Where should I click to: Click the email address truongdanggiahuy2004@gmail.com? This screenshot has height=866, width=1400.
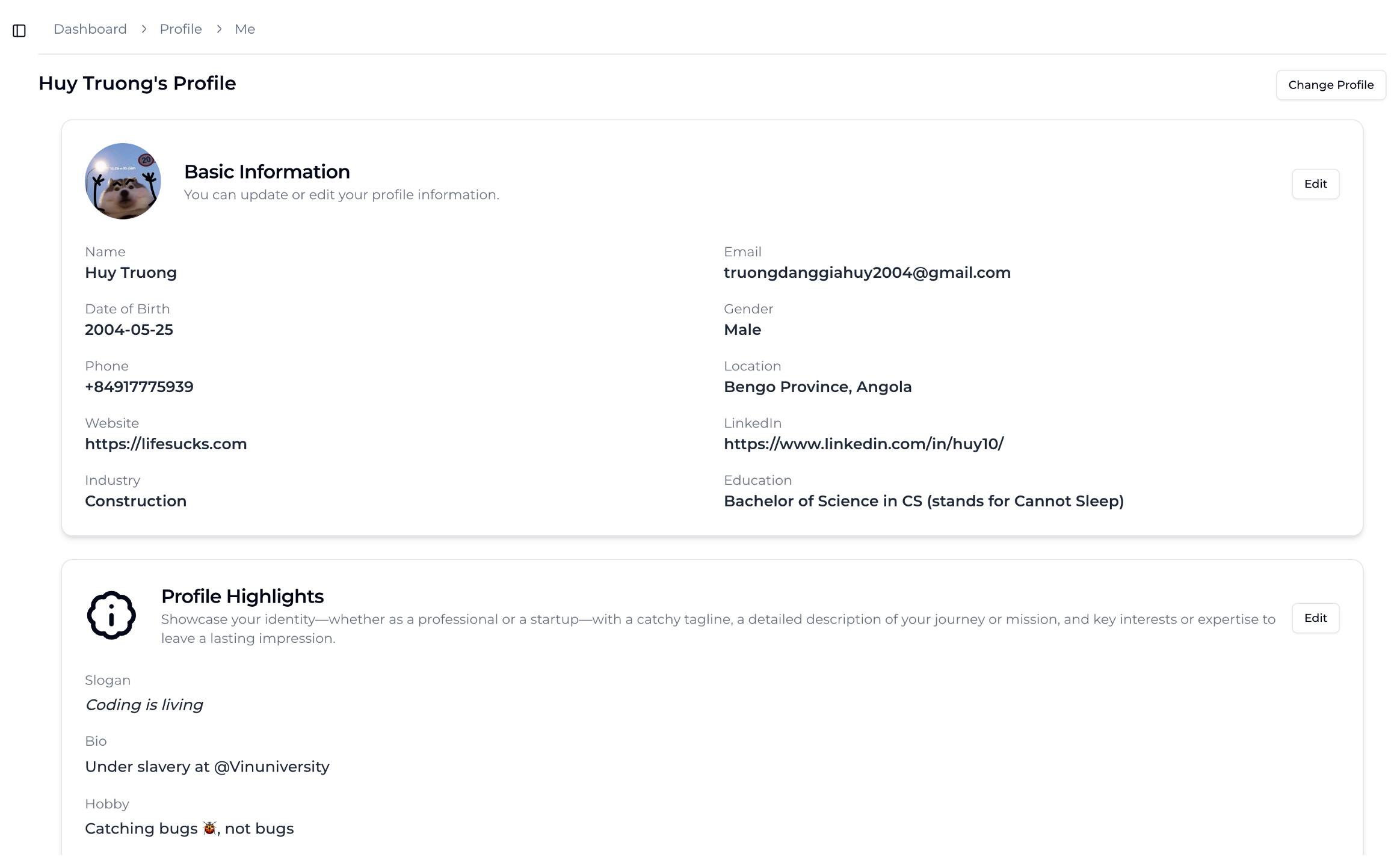pos(867,272)
